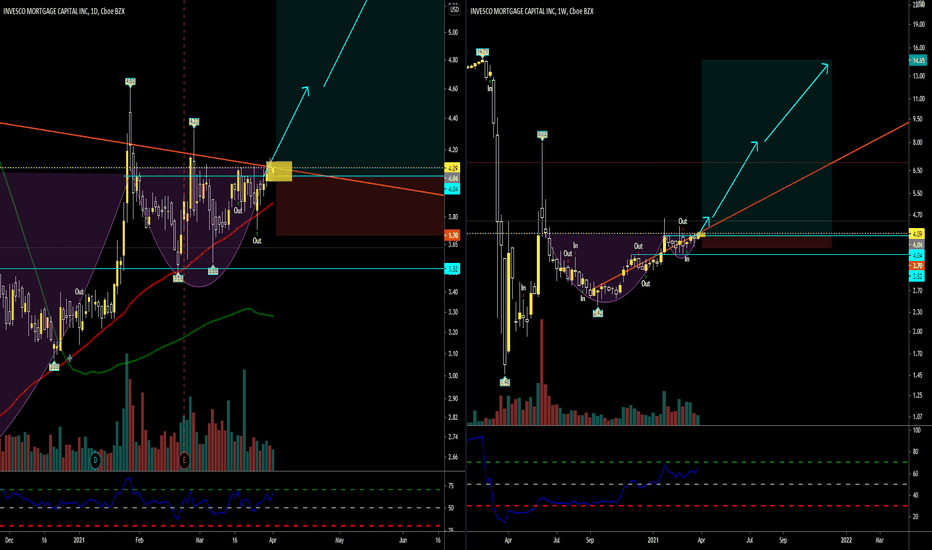The image size is (932, 550).
Task: Select the yellow 4.09 price label on the weekly chart
Action: coord(918,234)
